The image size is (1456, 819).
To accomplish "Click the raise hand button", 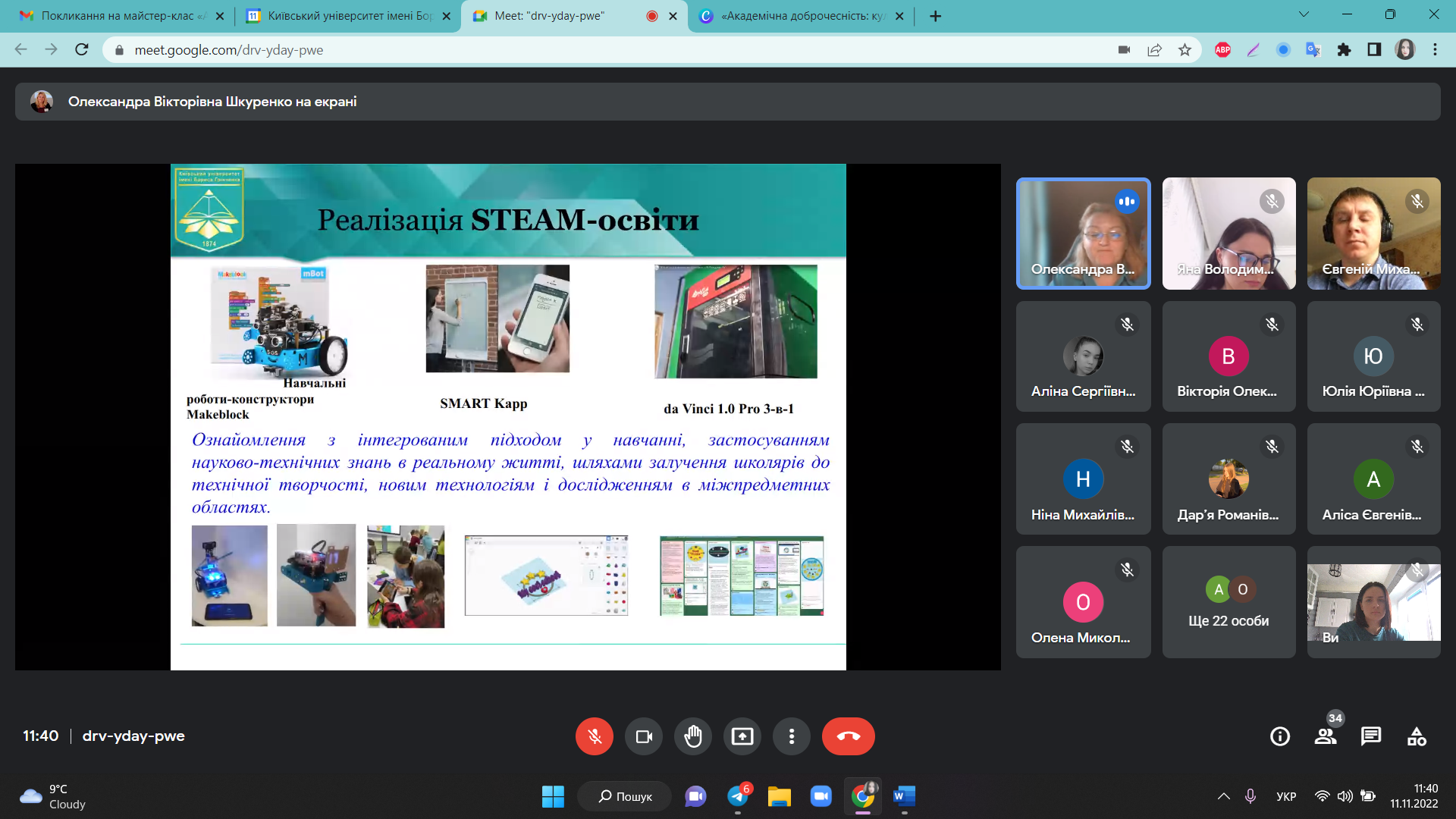I will pos(692,736).
